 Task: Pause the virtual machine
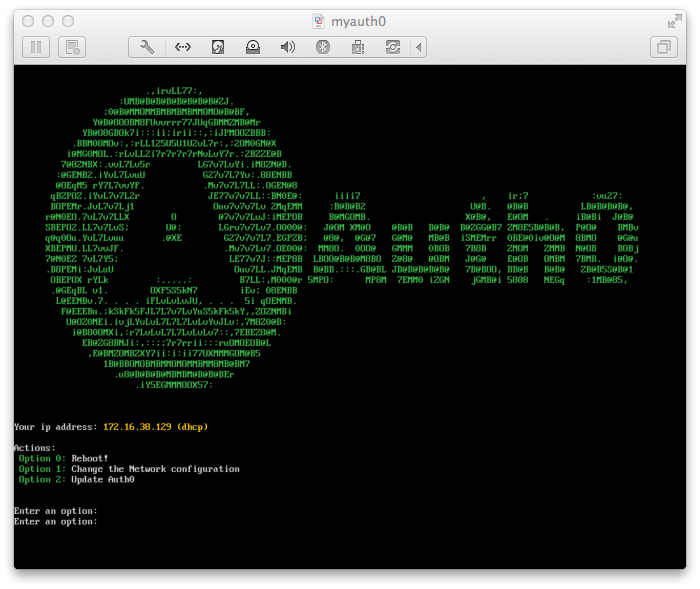click(x=36, y=47)
